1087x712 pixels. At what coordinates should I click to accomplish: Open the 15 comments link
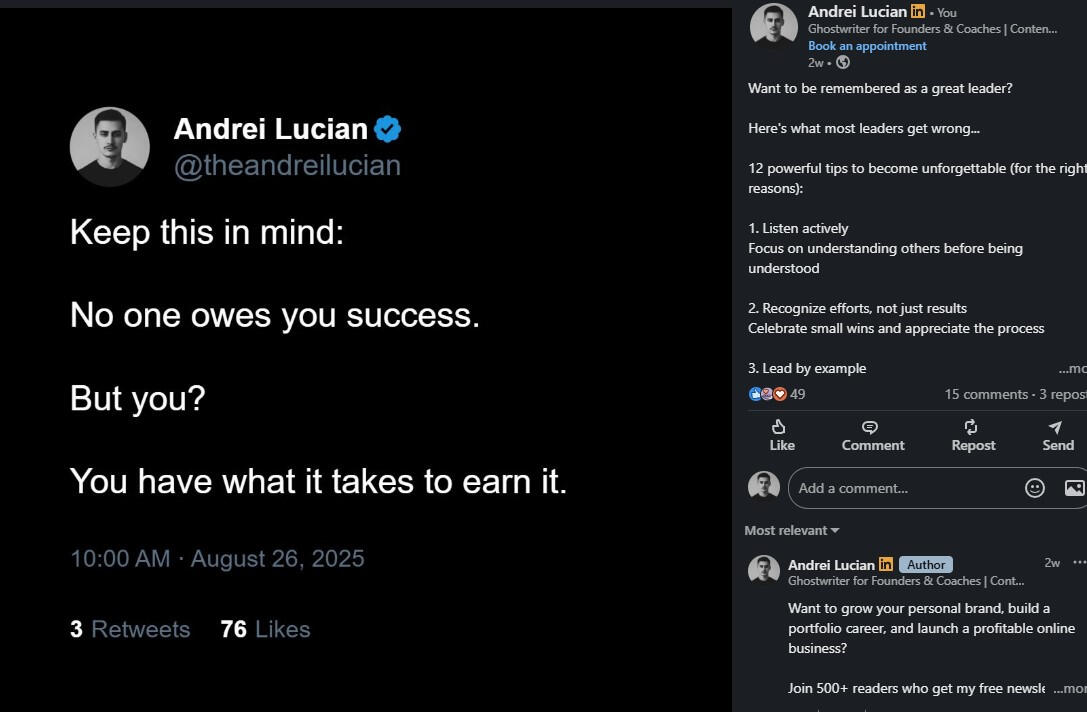pyautogui.click(x=986, y=394)
